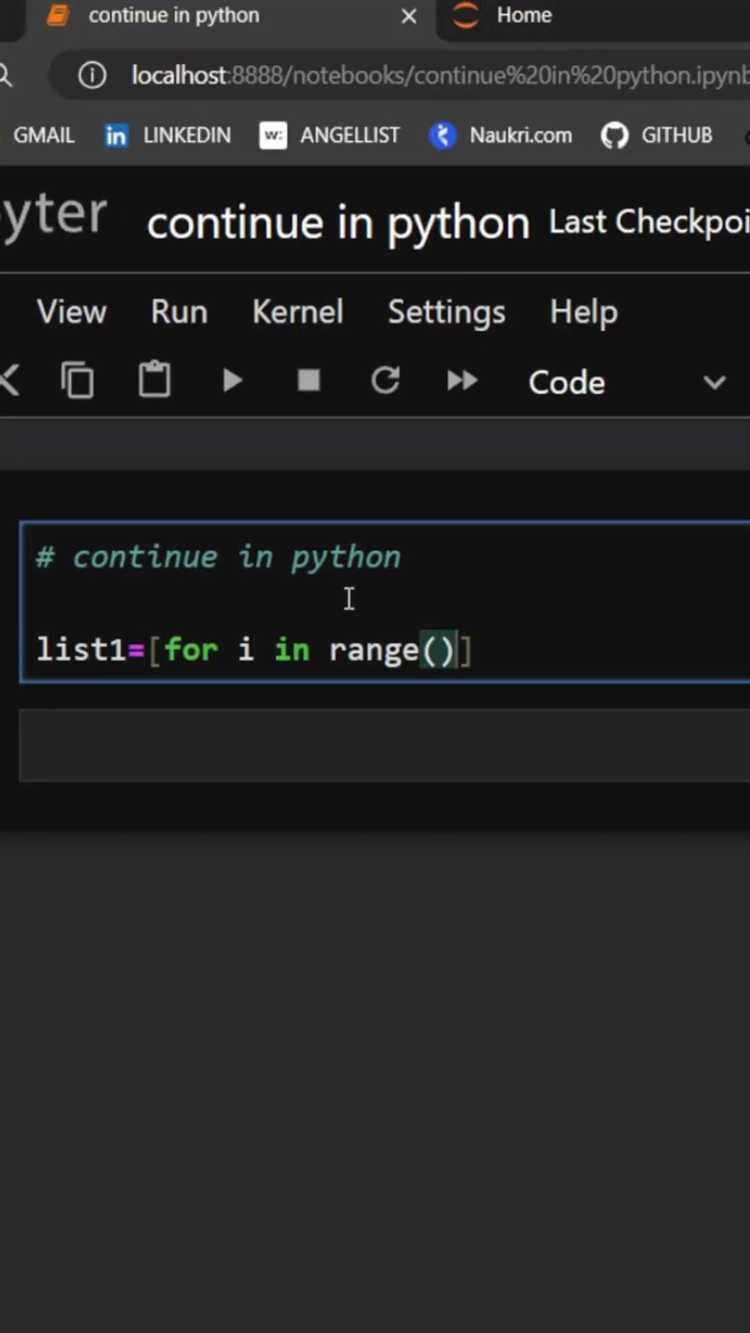Click the site information icon in address bar

point(92,76)
